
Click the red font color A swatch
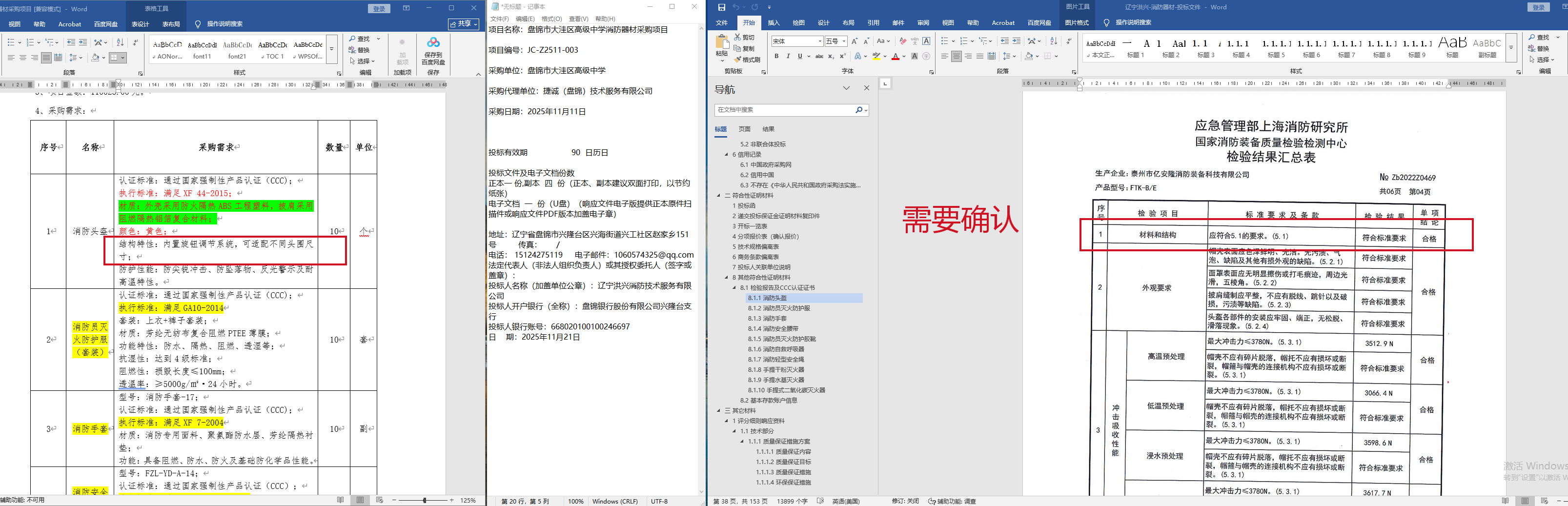click(895, 56)
